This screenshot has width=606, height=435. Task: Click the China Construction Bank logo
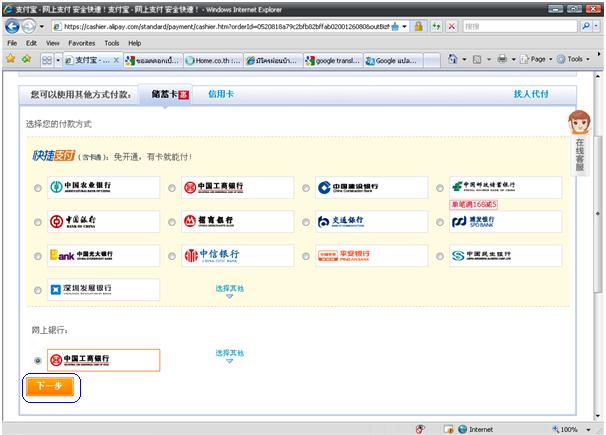[x=371, y=187]
